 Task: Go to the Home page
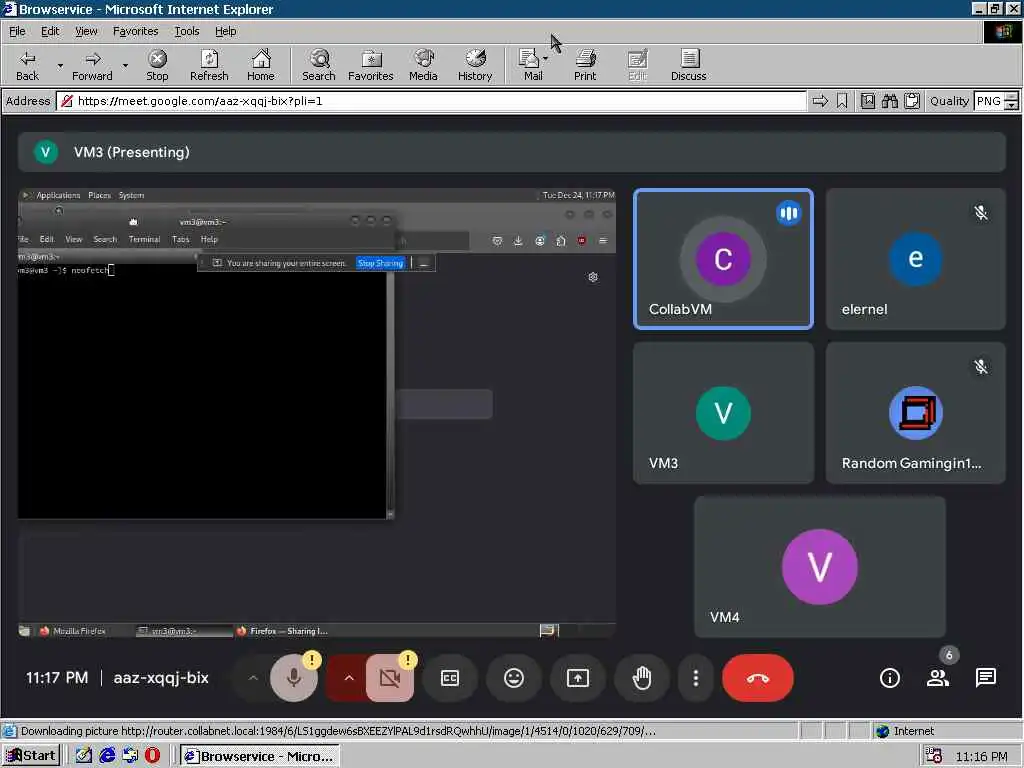[261, 65]
